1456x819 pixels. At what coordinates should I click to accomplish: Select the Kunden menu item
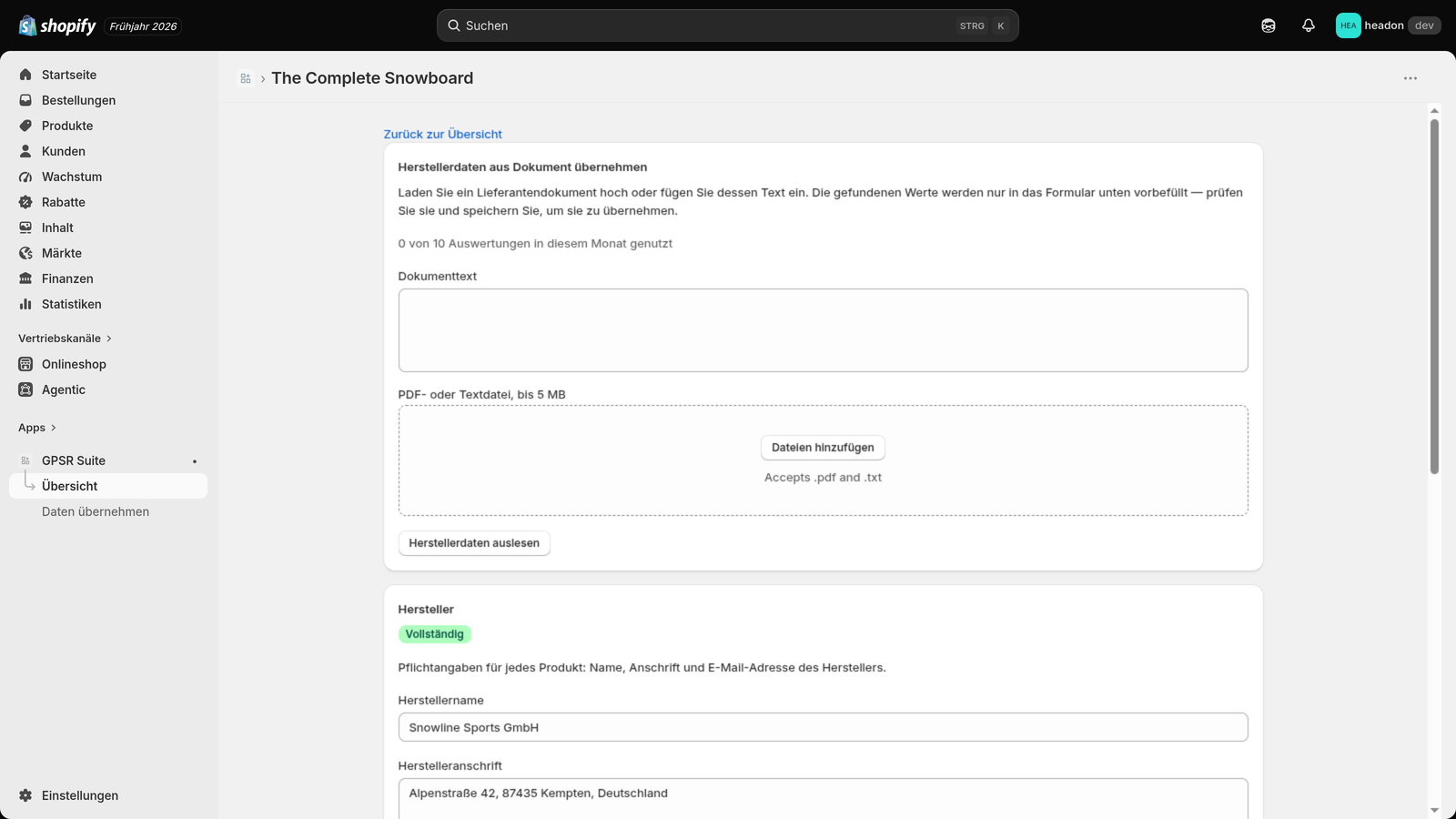coord(108,151)
